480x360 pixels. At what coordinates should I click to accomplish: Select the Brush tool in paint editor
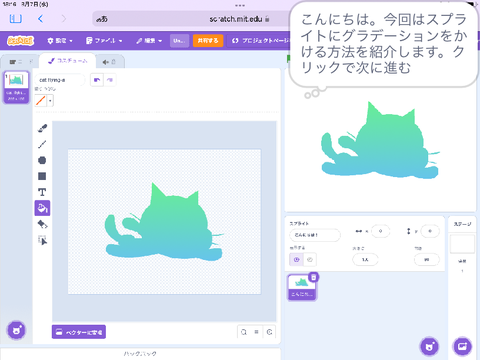tap(42, 128)
